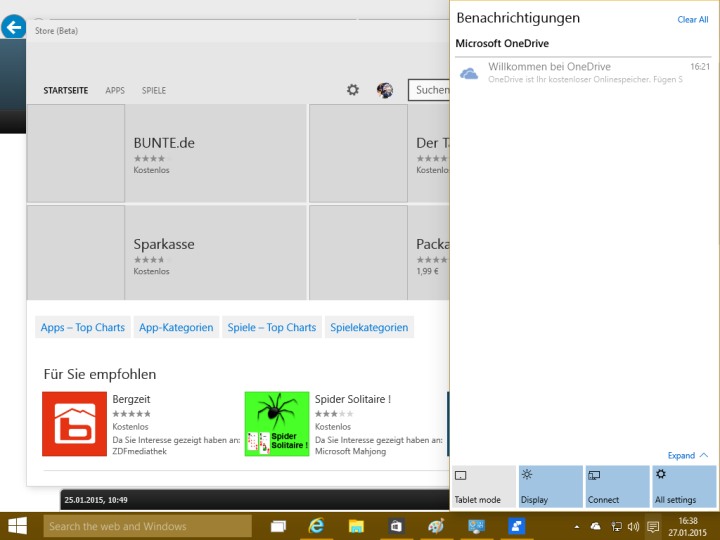
Task: Click the Connect quick action tile
Action: pos(617,486)
